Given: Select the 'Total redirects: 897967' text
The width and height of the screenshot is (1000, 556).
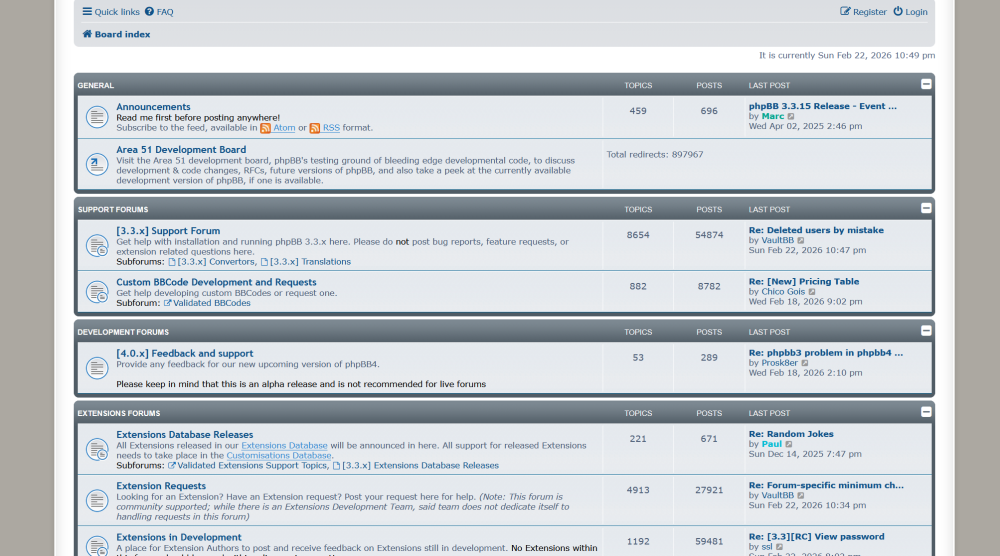Looking at the screenshot, I should 655,154.
